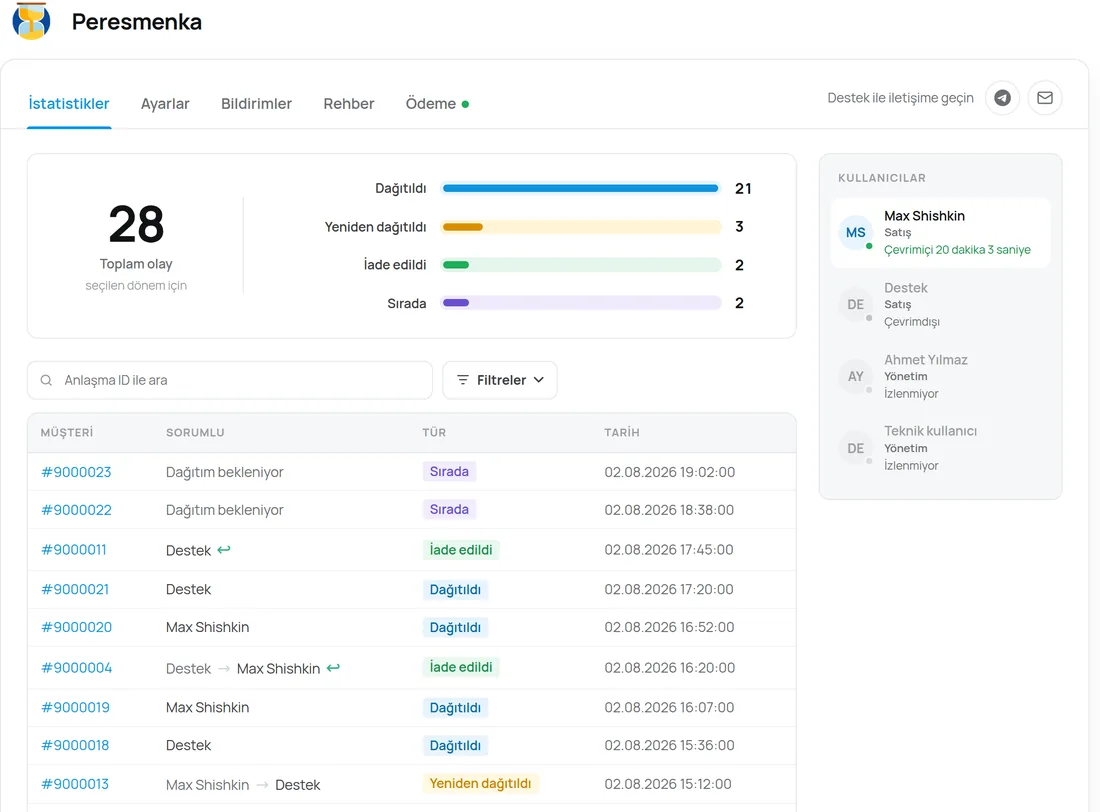Click return arrow icon in #9000004 row
The width and height of the screenshot is (1100, 812).
click(333, 667)
